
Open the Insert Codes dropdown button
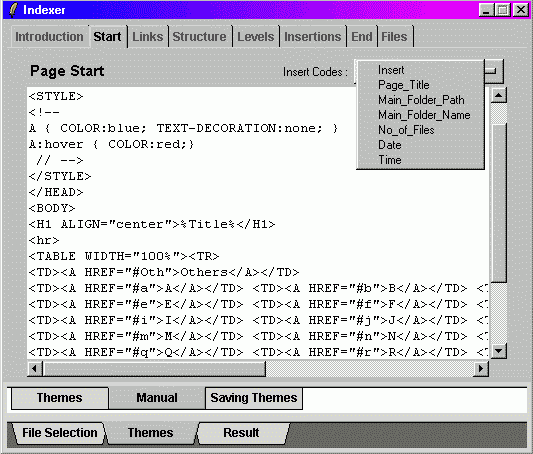(494, 71)
